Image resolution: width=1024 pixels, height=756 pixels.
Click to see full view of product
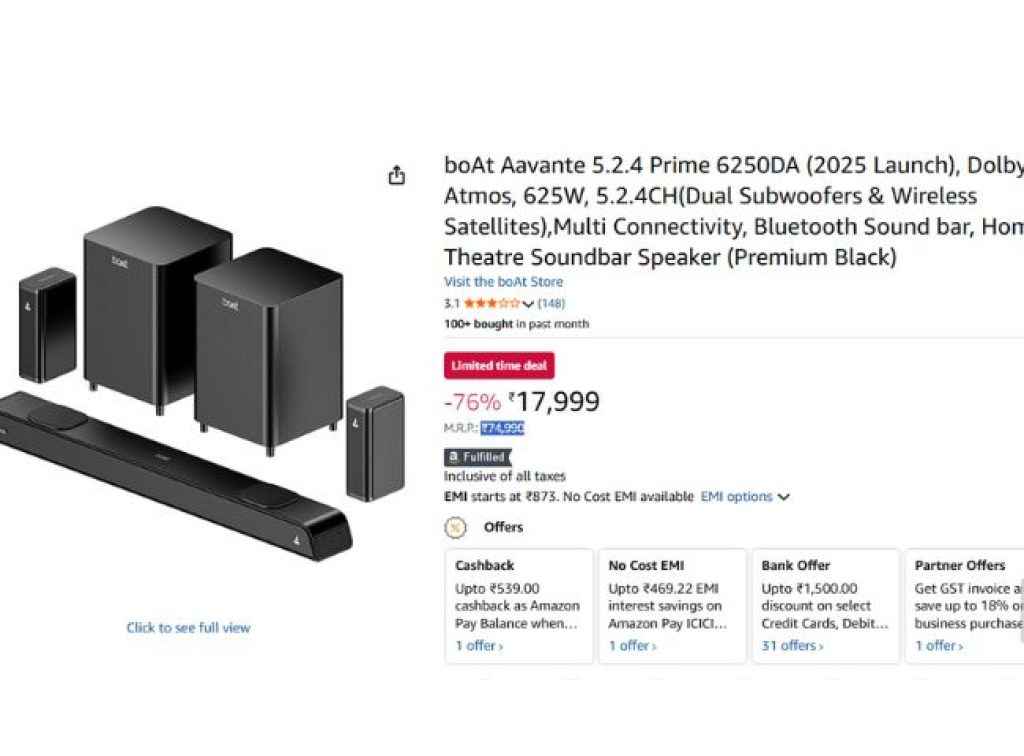[x=188, y=628]
